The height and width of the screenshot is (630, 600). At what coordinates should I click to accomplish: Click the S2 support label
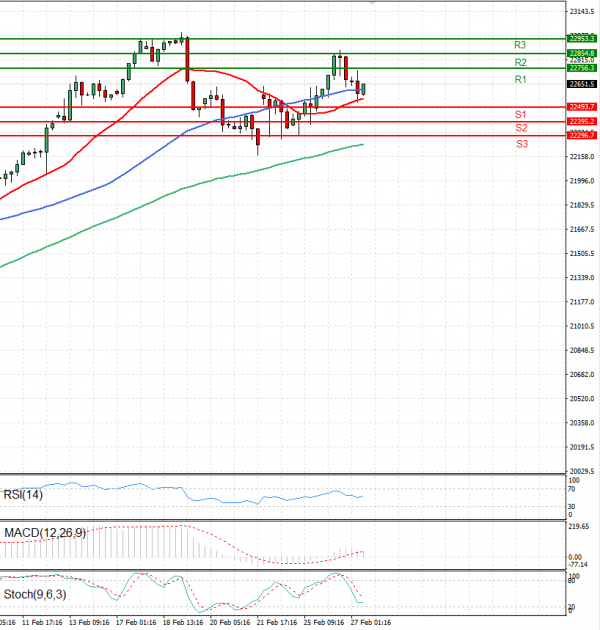[x=521, y=128]
